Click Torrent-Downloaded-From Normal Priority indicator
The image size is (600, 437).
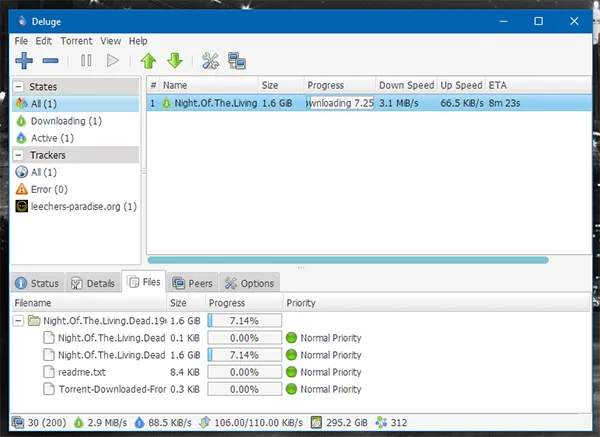[x=291, y=389]
